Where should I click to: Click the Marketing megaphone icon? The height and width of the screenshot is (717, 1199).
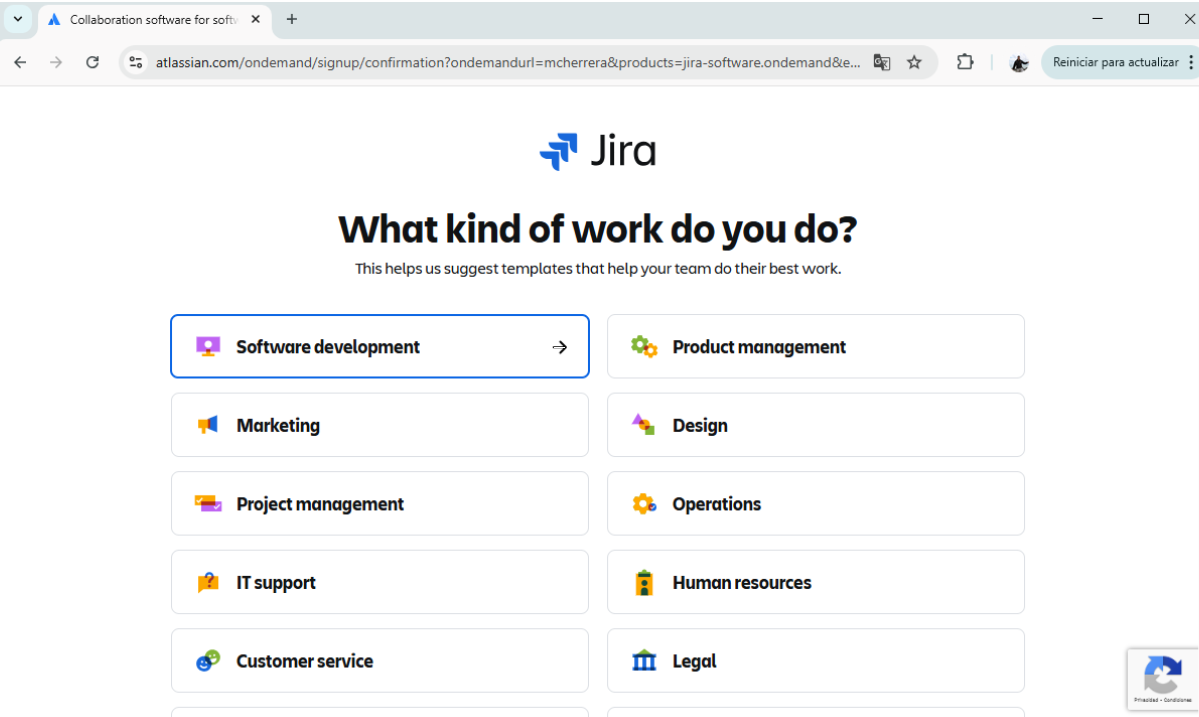point(208,425)
